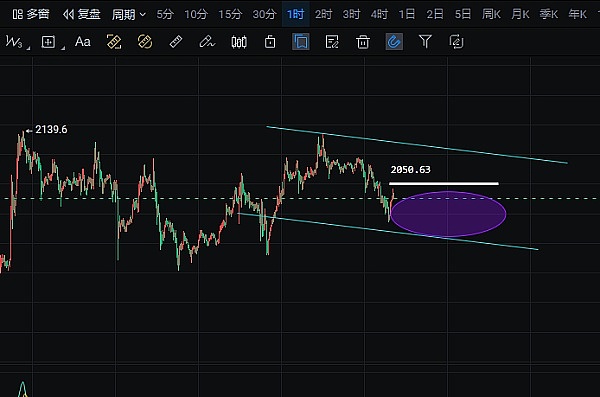600x397 pixels.
Task: Switch to the 30分 timeframe tab
Action: click(264, 15)
